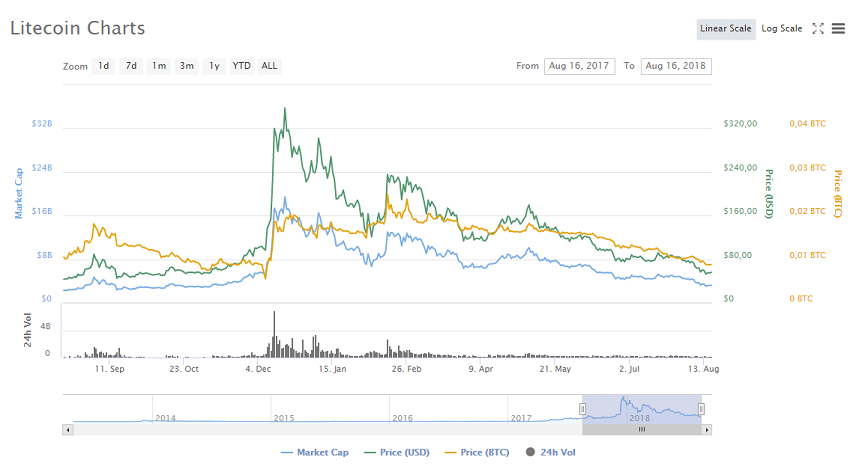Open the chart hamburger menu
Screen dimensions: 850x466
838,28
